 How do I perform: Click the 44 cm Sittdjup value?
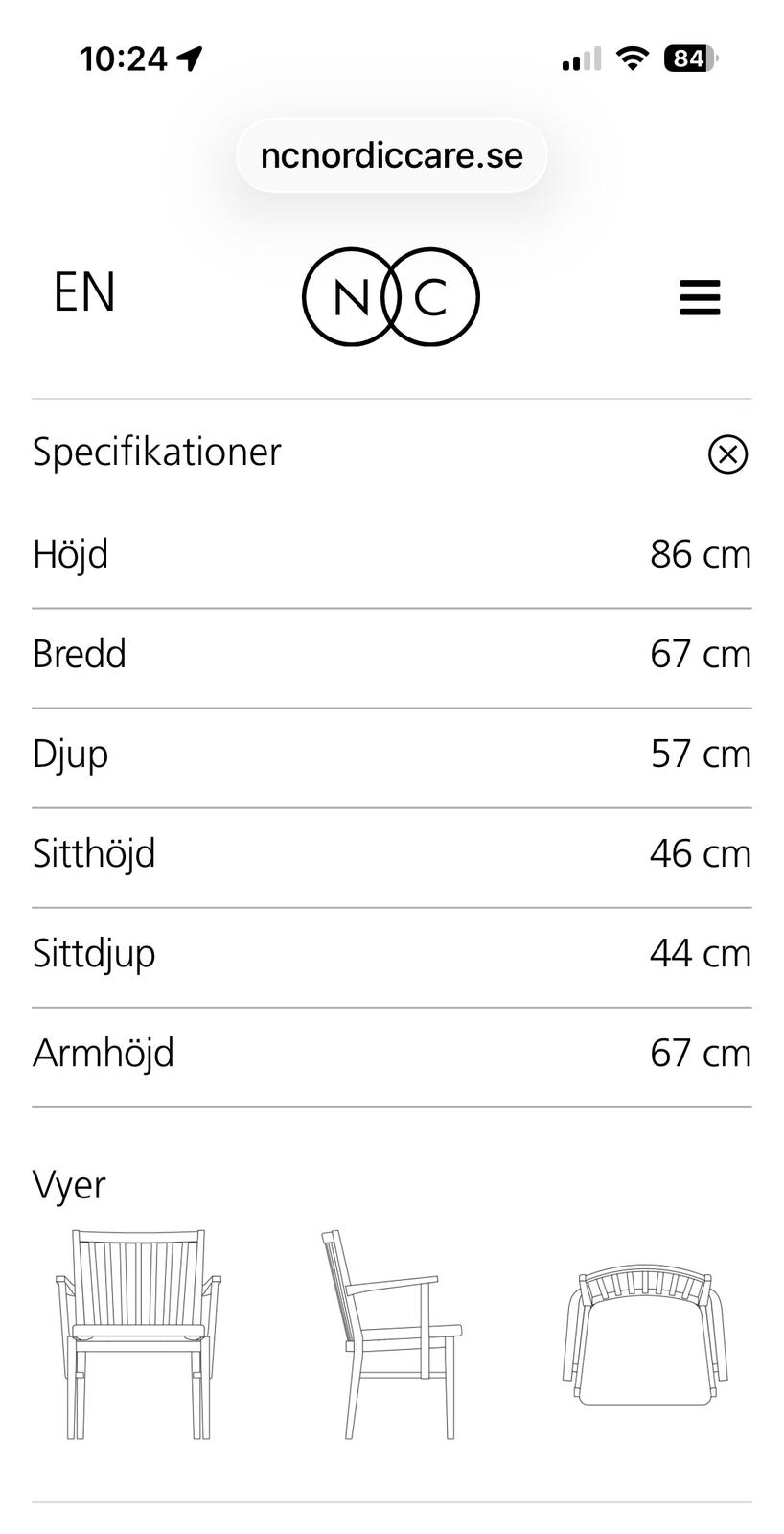pyautogui.click(x=700, y=954)
